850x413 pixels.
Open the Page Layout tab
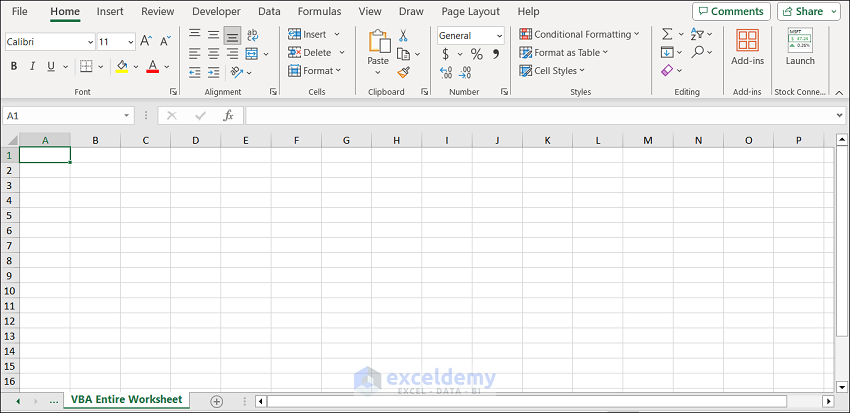471,11
